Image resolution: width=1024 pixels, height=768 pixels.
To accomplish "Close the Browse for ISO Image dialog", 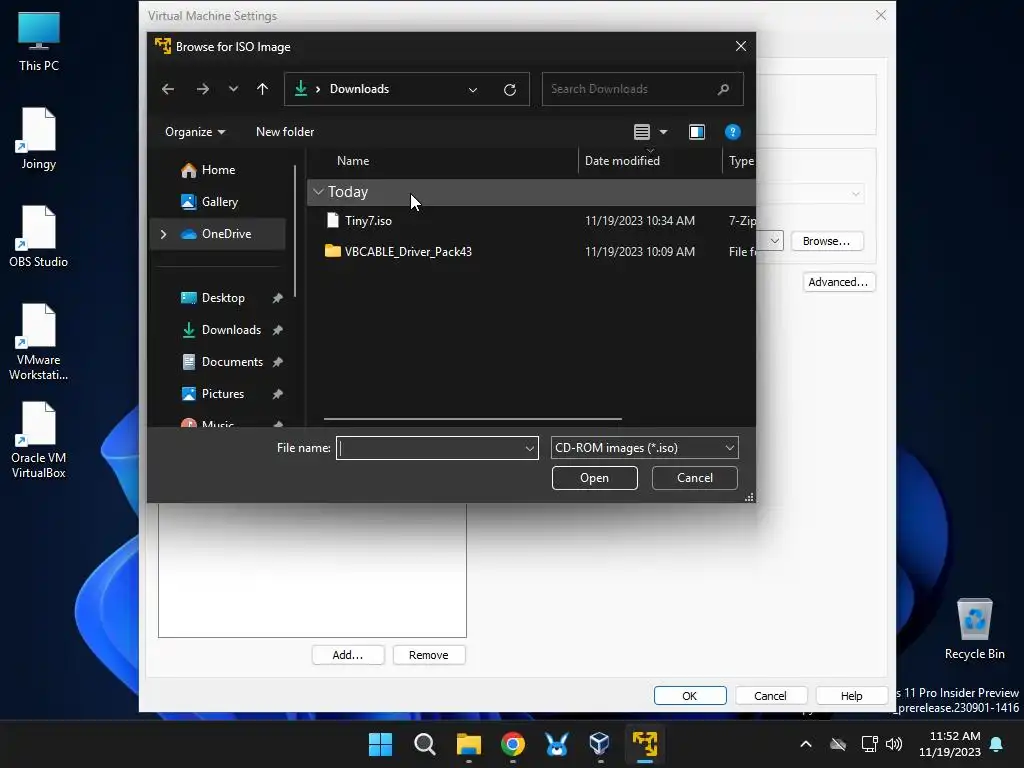I will click(741, 46).
